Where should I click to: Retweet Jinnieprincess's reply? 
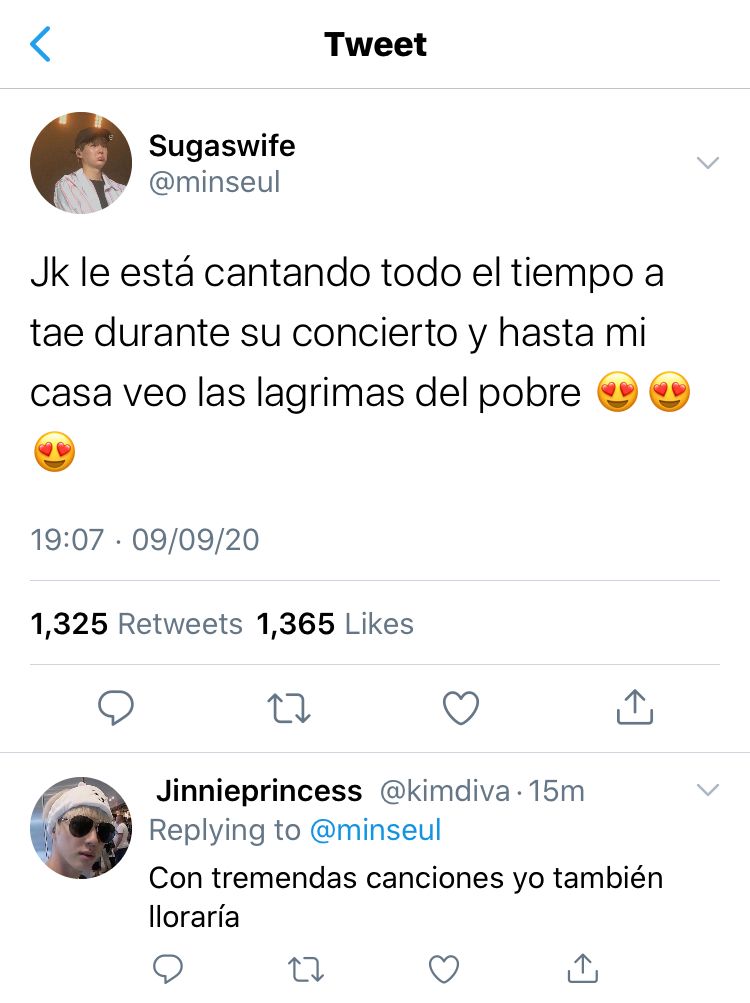(306, 969)
